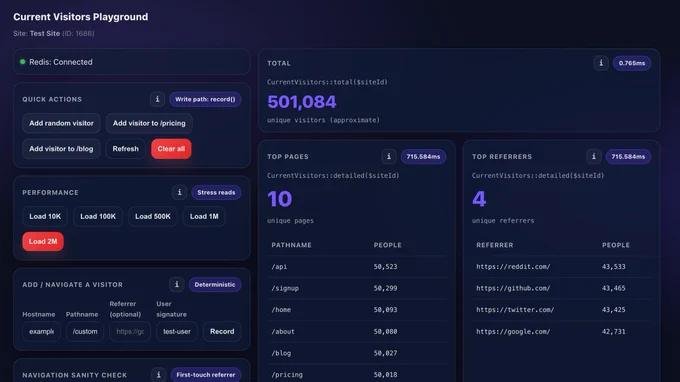Click the https://github.com/ referrer row
680x382 pixels.
click(x=562, y=288)
